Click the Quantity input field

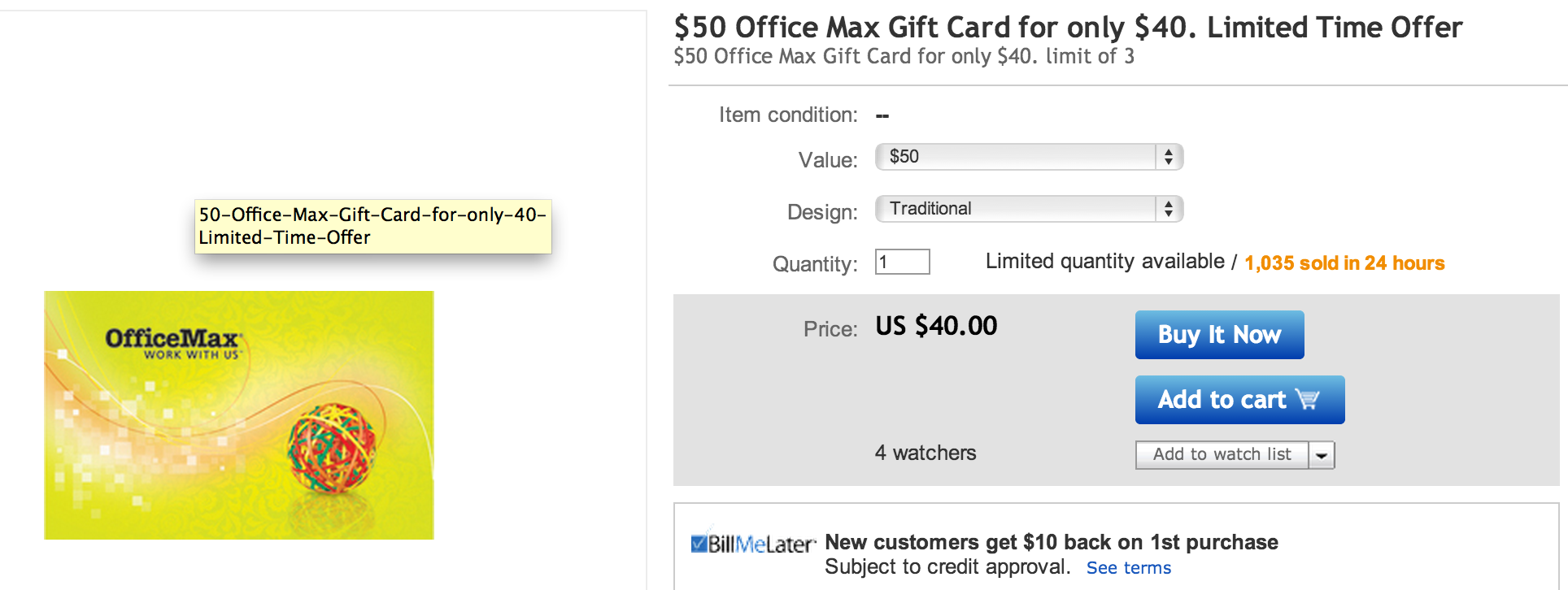tap(902, 262)
